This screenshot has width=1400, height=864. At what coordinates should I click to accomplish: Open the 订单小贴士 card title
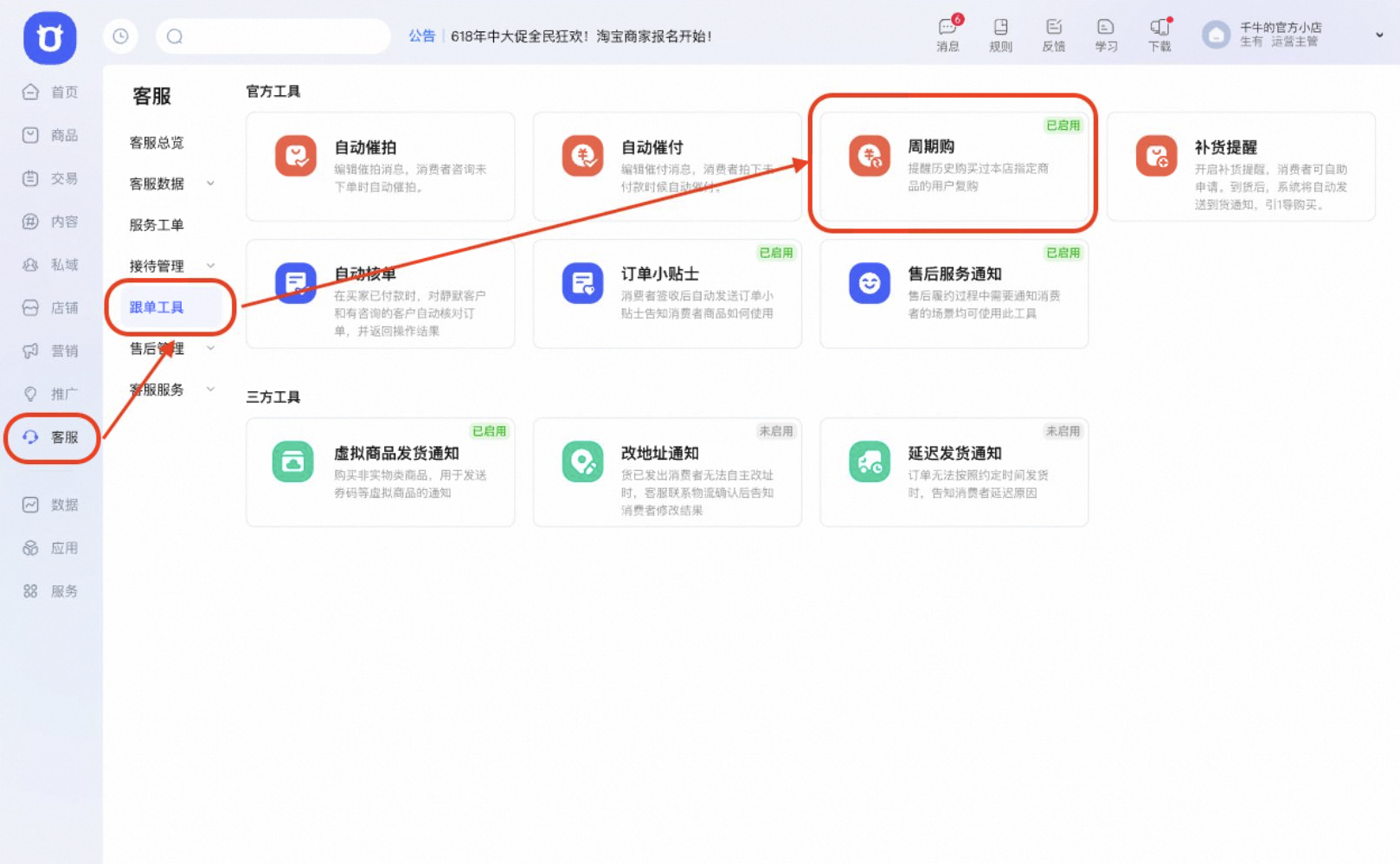pos(659,274)
